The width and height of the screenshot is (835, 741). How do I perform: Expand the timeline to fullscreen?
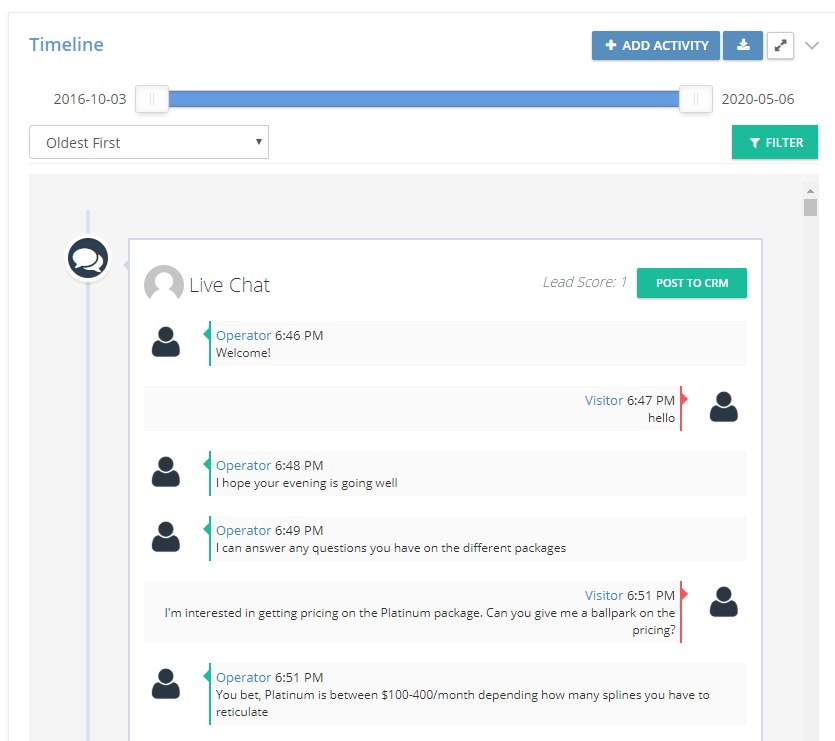[780, 45]
